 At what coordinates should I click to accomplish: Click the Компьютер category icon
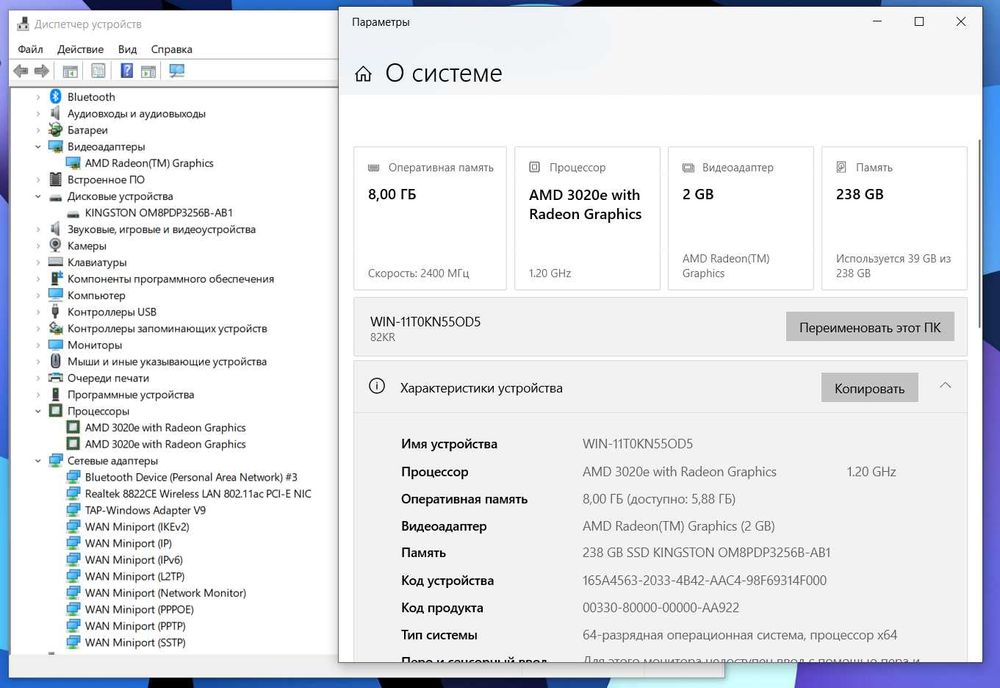click(55, 295)
